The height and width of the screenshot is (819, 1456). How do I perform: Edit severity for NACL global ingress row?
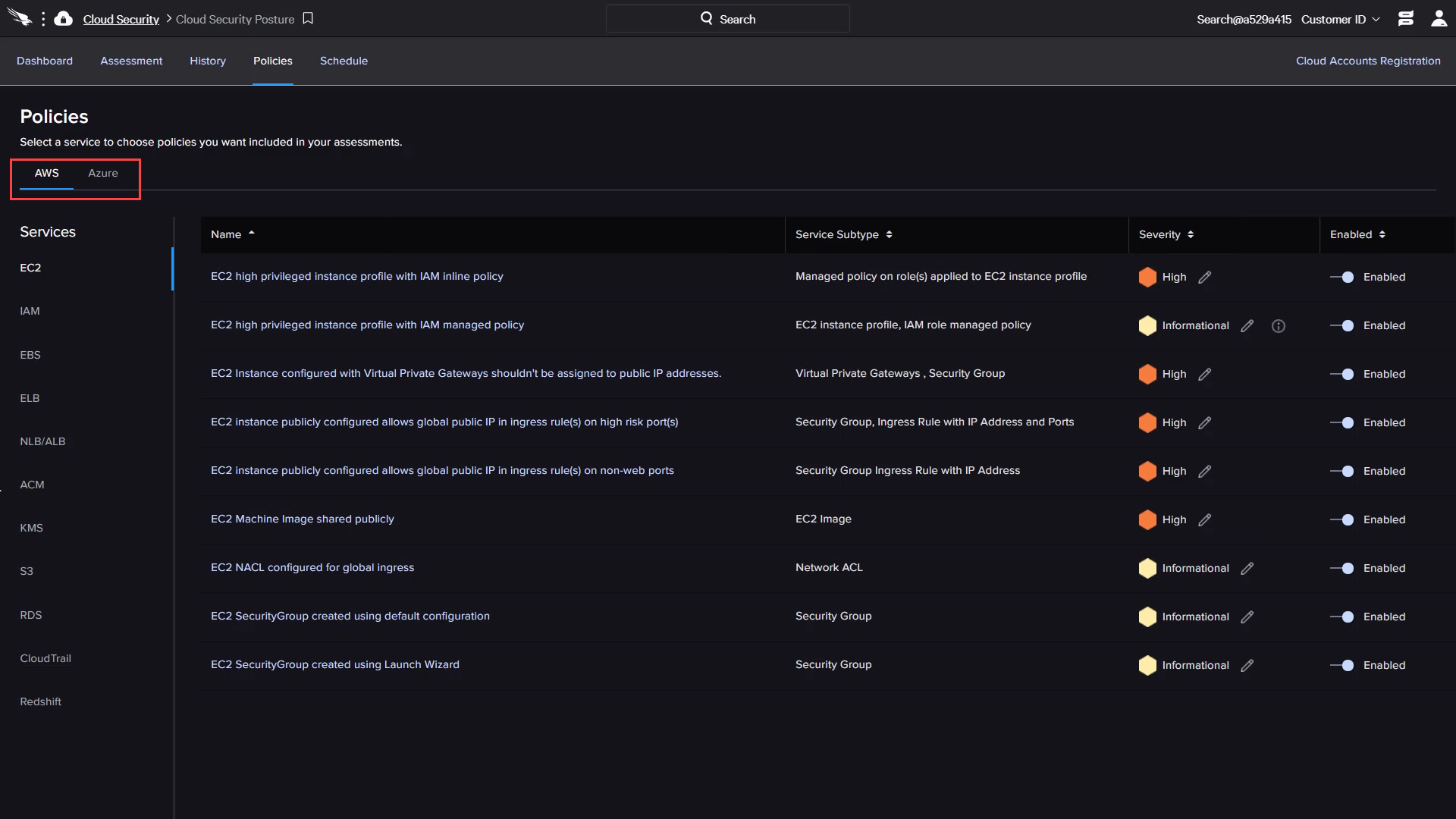point(1247,569)
